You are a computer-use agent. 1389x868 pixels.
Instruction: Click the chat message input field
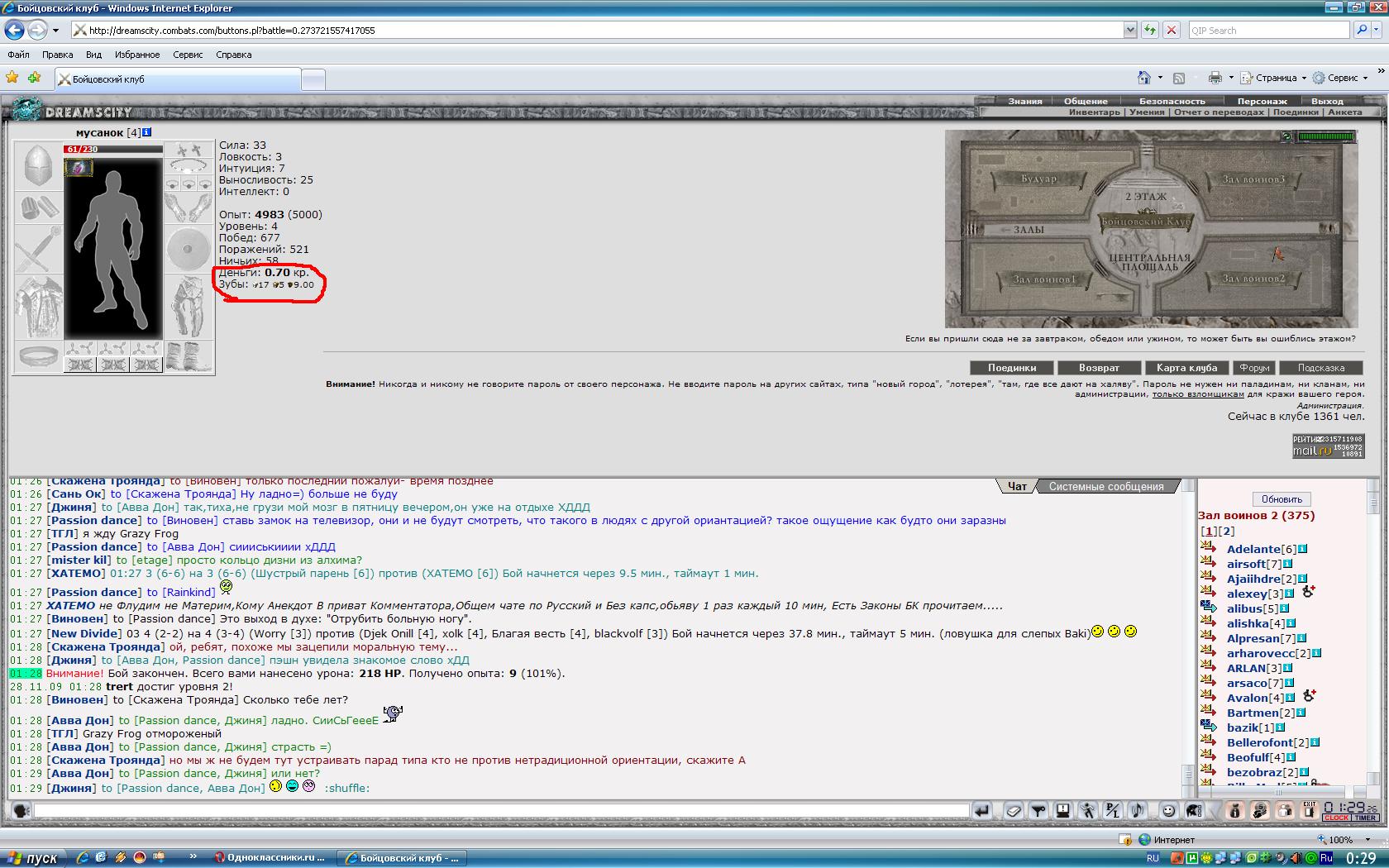pos(501,811)
